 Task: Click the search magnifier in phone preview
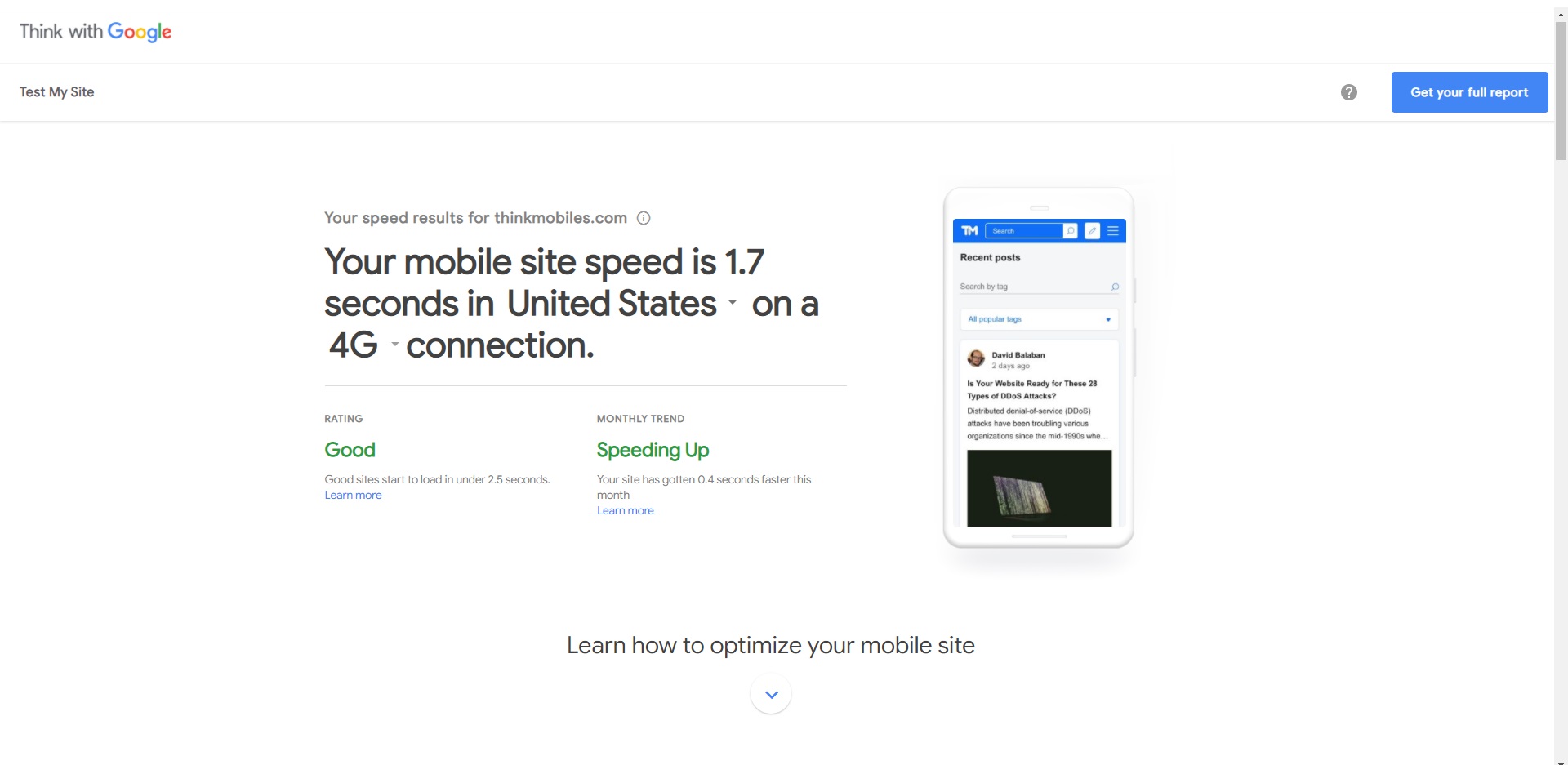[x=1070, y=231]
